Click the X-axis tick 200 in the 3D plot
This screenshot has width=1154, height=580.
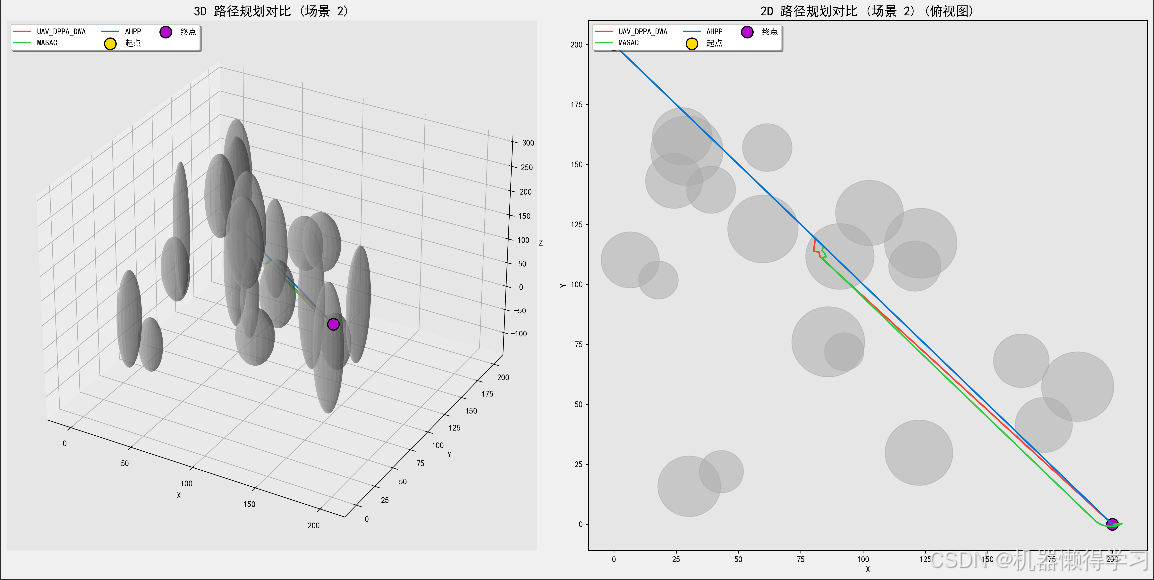(x=313, y=526)
